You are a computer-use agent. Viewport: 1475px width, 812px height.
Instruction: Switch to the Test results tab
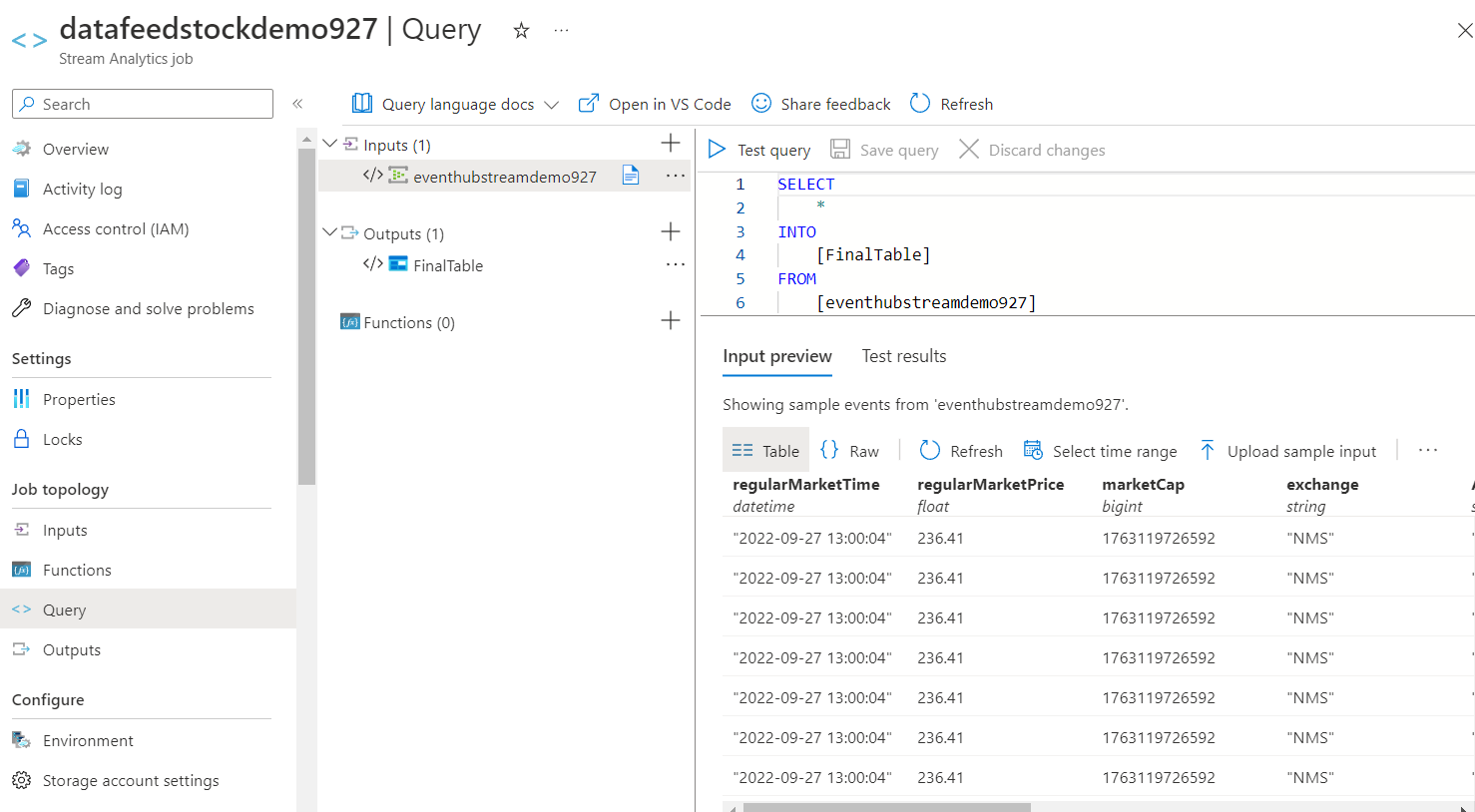903,356
